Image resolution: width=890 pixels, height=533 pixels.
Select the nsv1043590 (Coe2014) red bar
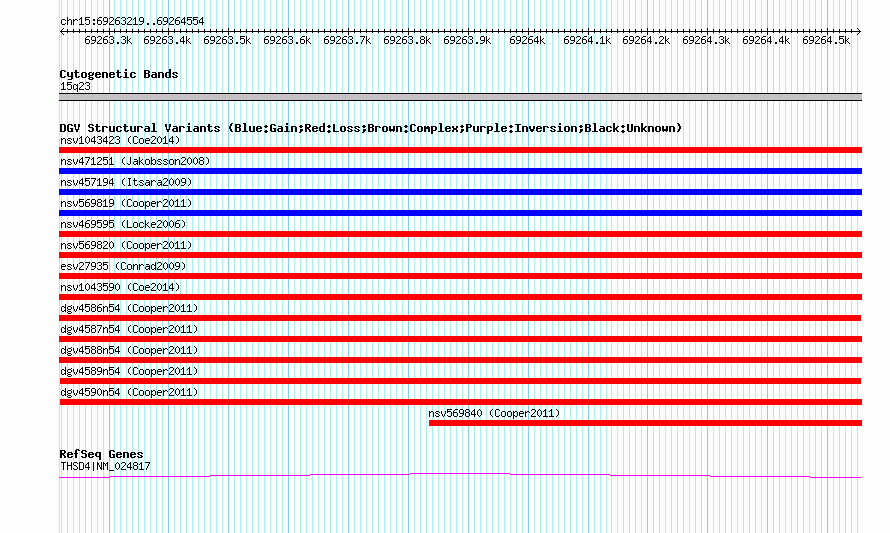[x=460, y=297]
